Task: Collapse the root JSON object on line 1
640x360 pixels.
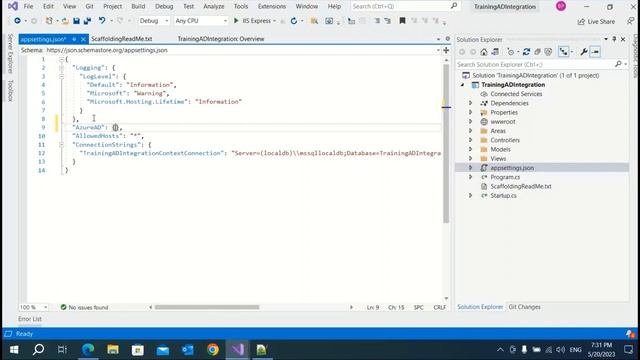Action: [62, 60]
